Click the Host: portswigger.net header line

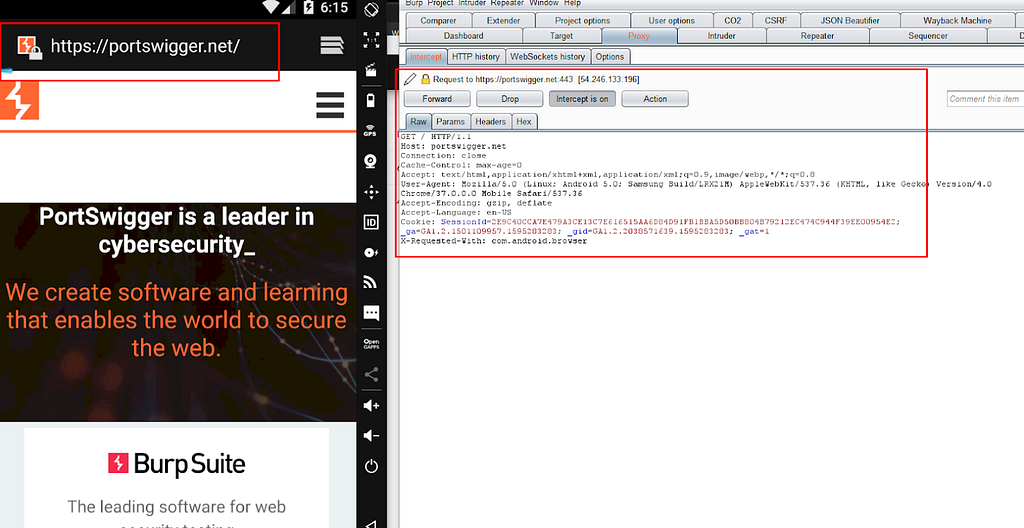tap(453, 146)
